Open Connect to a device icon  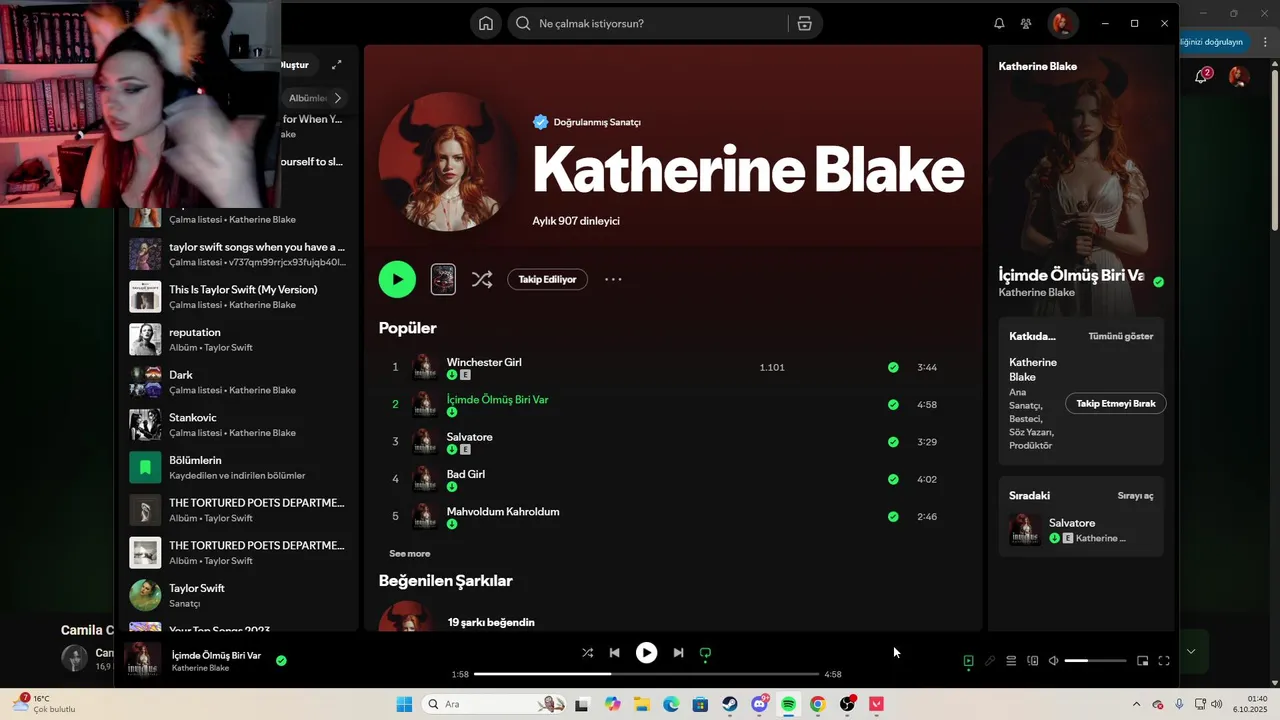pyautogui.click(x=1033, y=661)
